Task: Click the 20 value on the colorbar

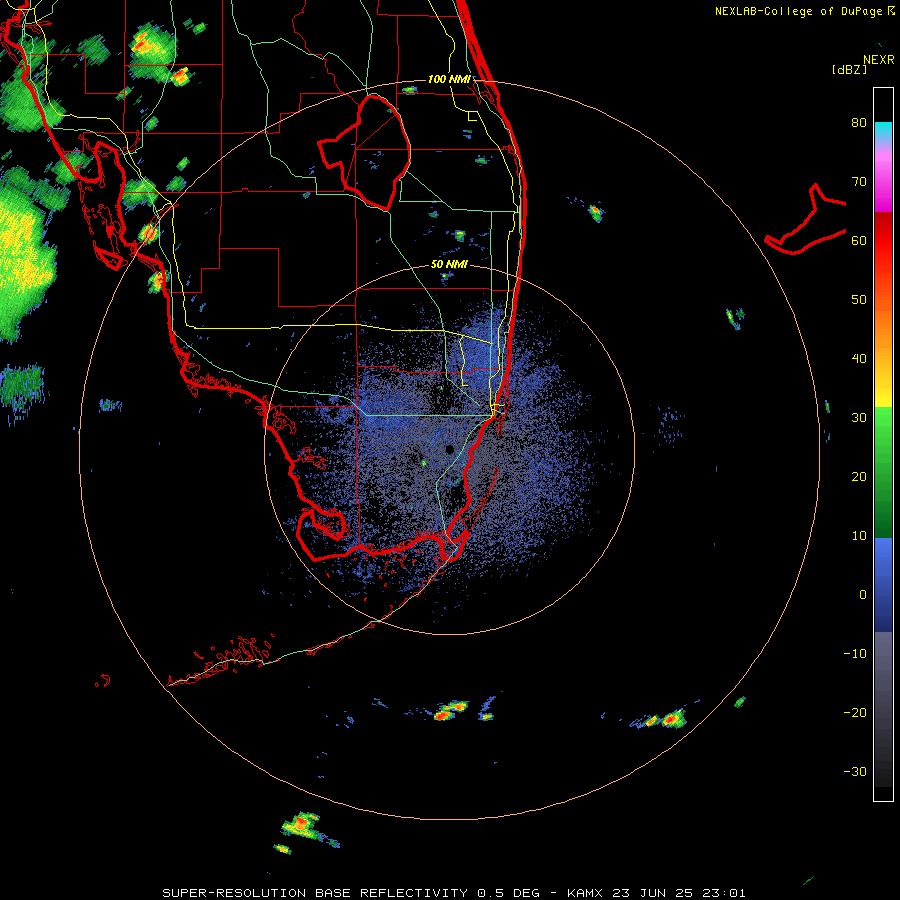Action: 859,477
